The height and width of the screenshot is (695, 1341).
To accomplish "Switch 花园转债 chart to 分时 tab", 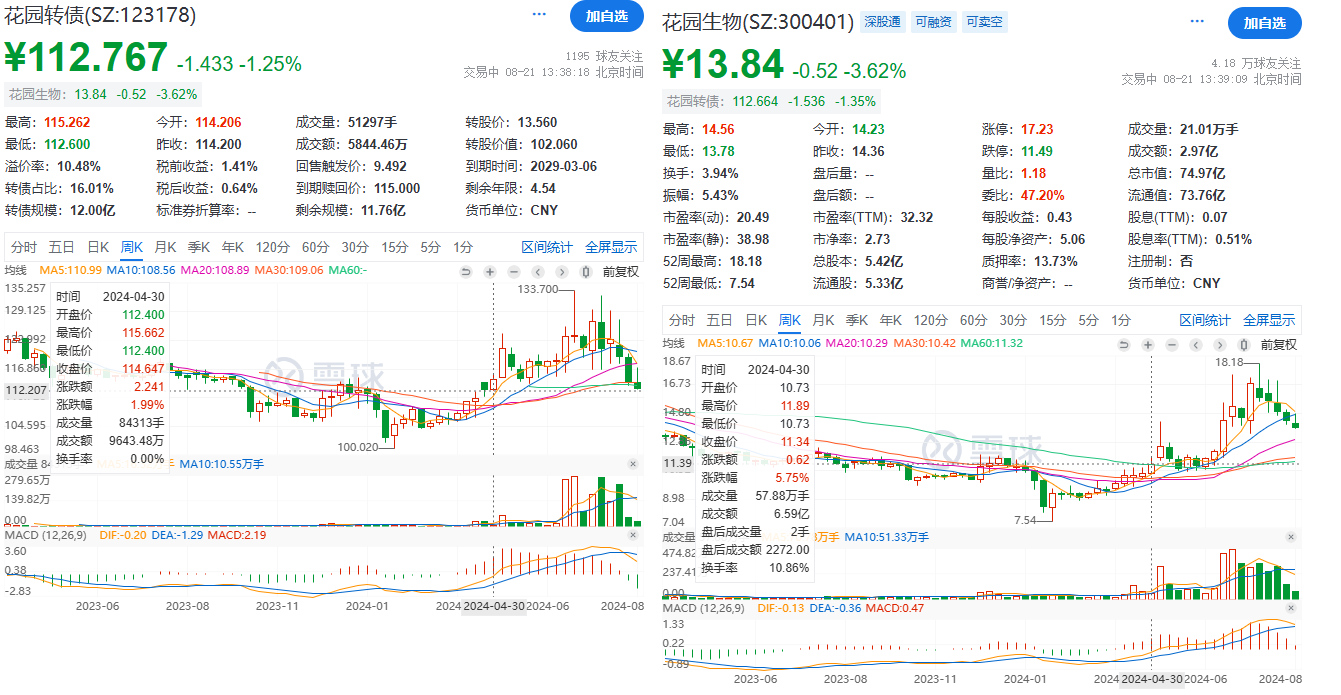I will tap(24, 247).
